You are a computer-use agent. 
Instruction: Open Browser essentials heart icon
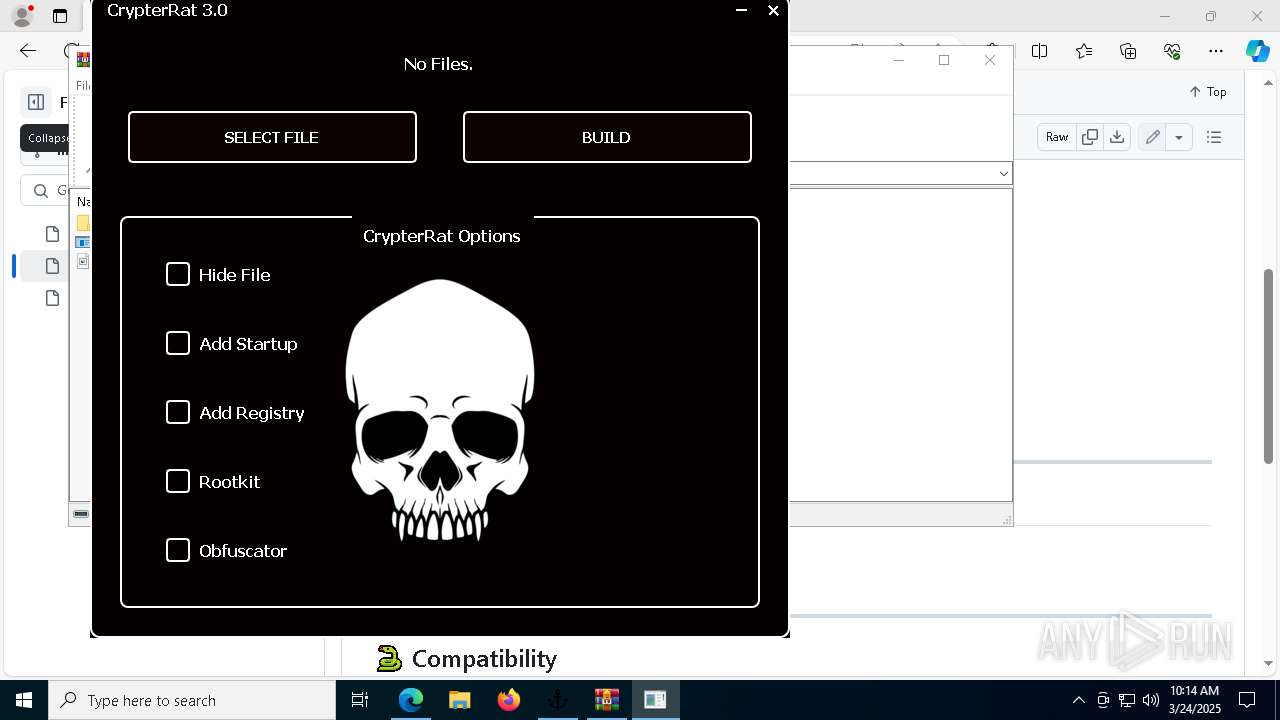click(x=1172, y=51)
